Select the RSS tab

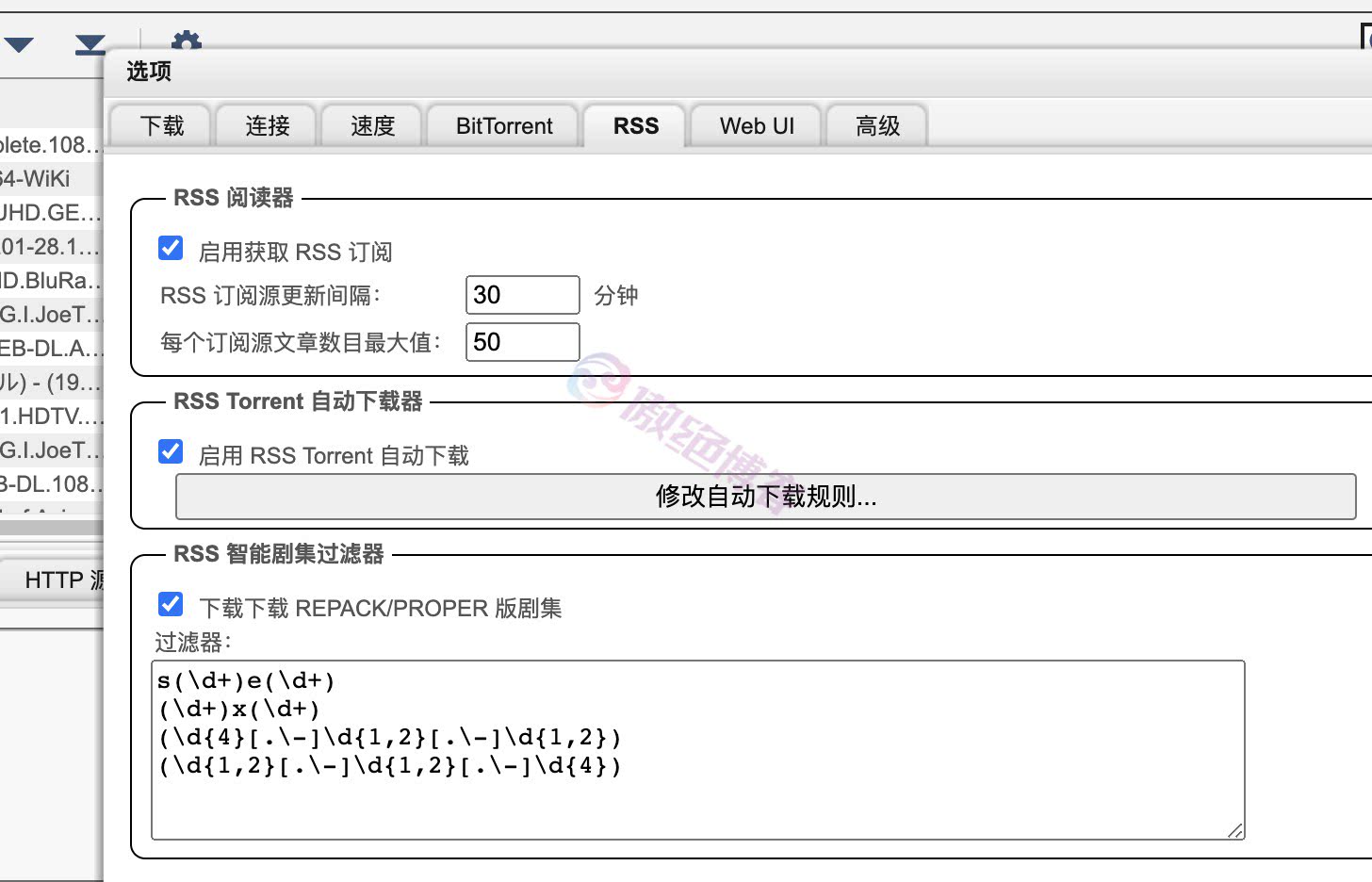click(633, 125)
